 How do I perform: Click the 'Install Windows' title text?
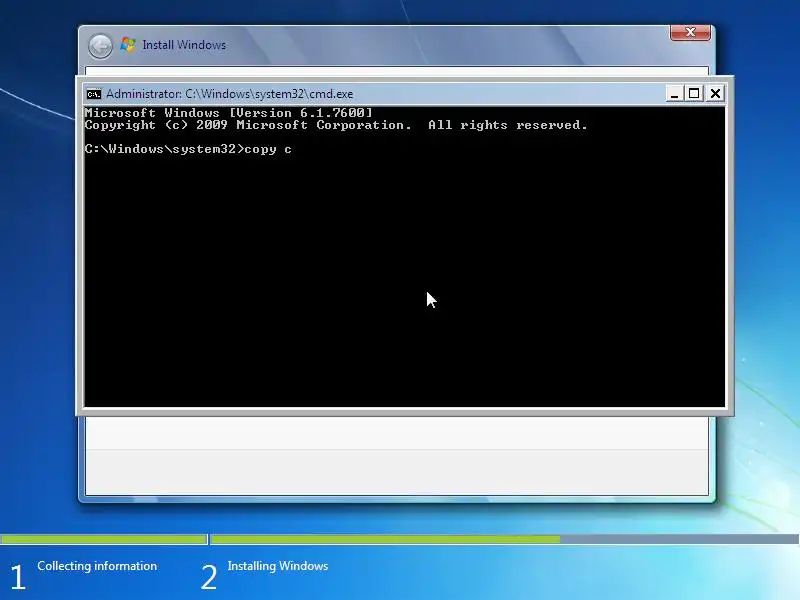(184, 45)
